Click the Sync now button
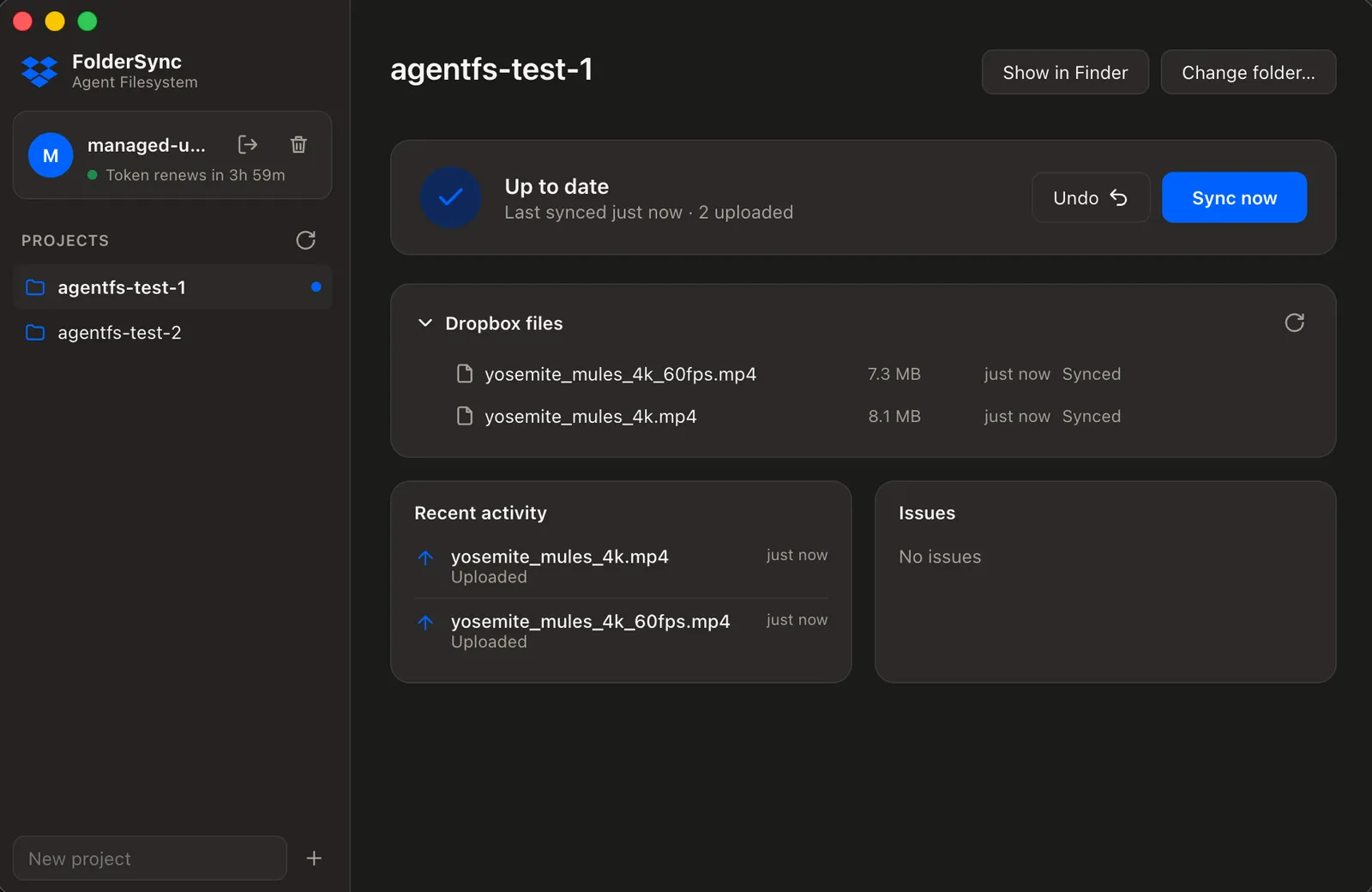The height and width of the screenshot is (892, 1372). pyautogui.click(x=1234, y=197)
